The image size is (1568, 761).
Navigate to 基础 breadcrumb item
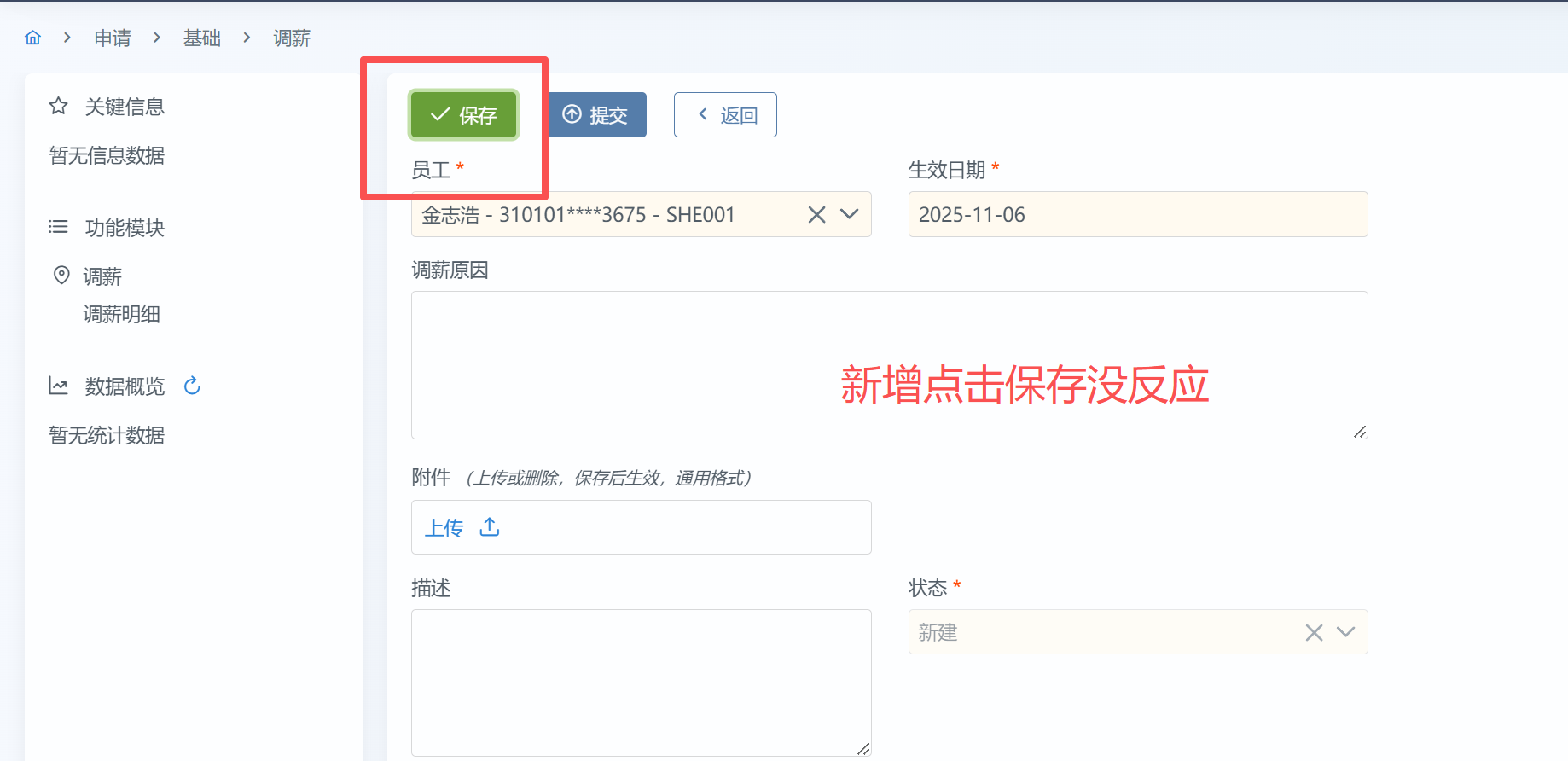(x=202, y=38)
